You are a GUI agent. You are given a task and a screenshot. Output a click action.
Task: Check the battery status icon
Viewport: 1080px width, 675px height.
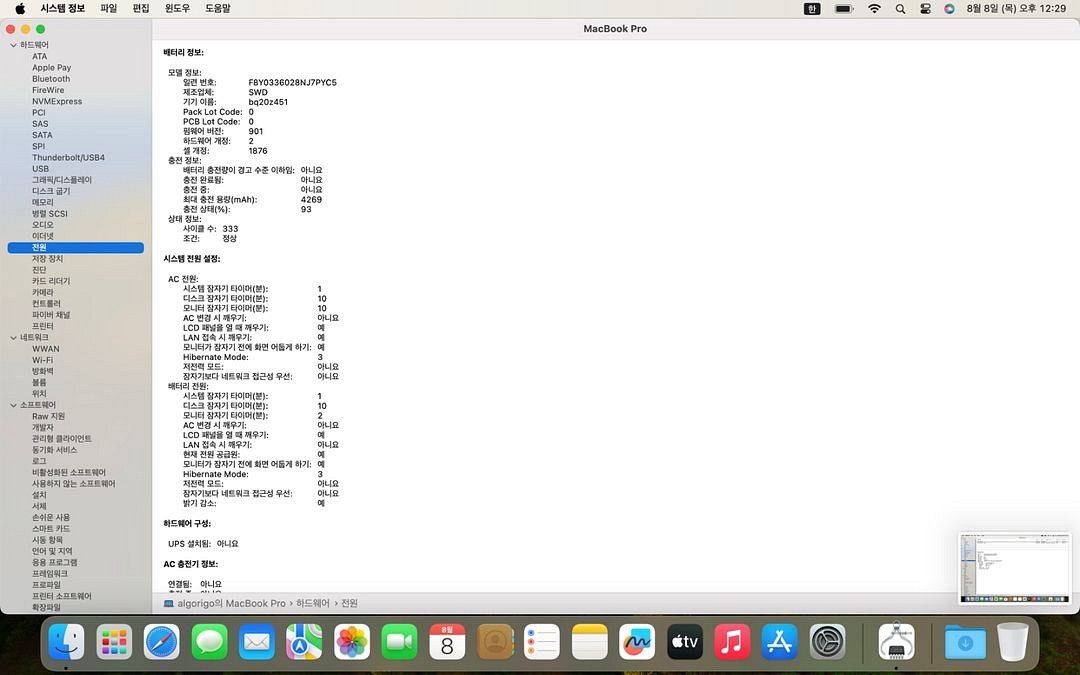844,9
